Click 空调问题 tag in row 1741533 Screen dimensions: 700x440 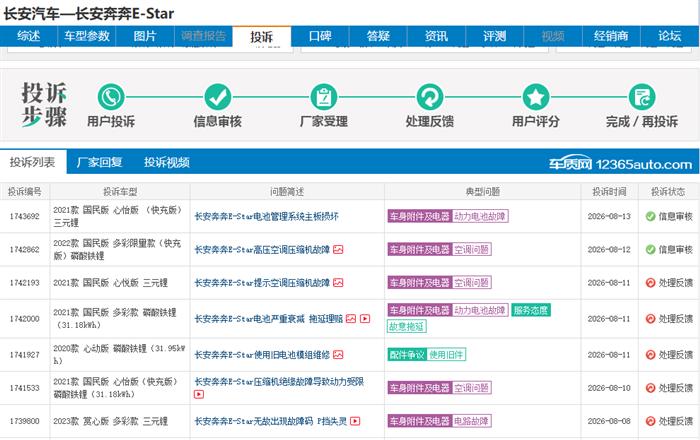click(471, 388)
